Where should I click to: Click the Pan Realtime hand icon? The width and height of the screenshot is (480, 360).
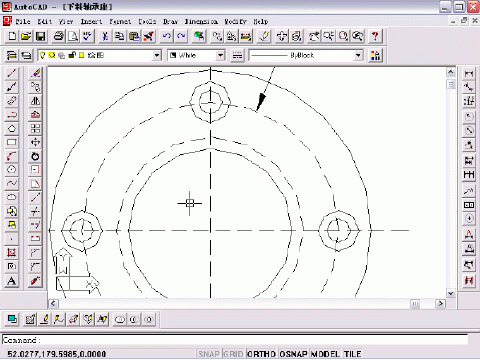tap(314, 36)
